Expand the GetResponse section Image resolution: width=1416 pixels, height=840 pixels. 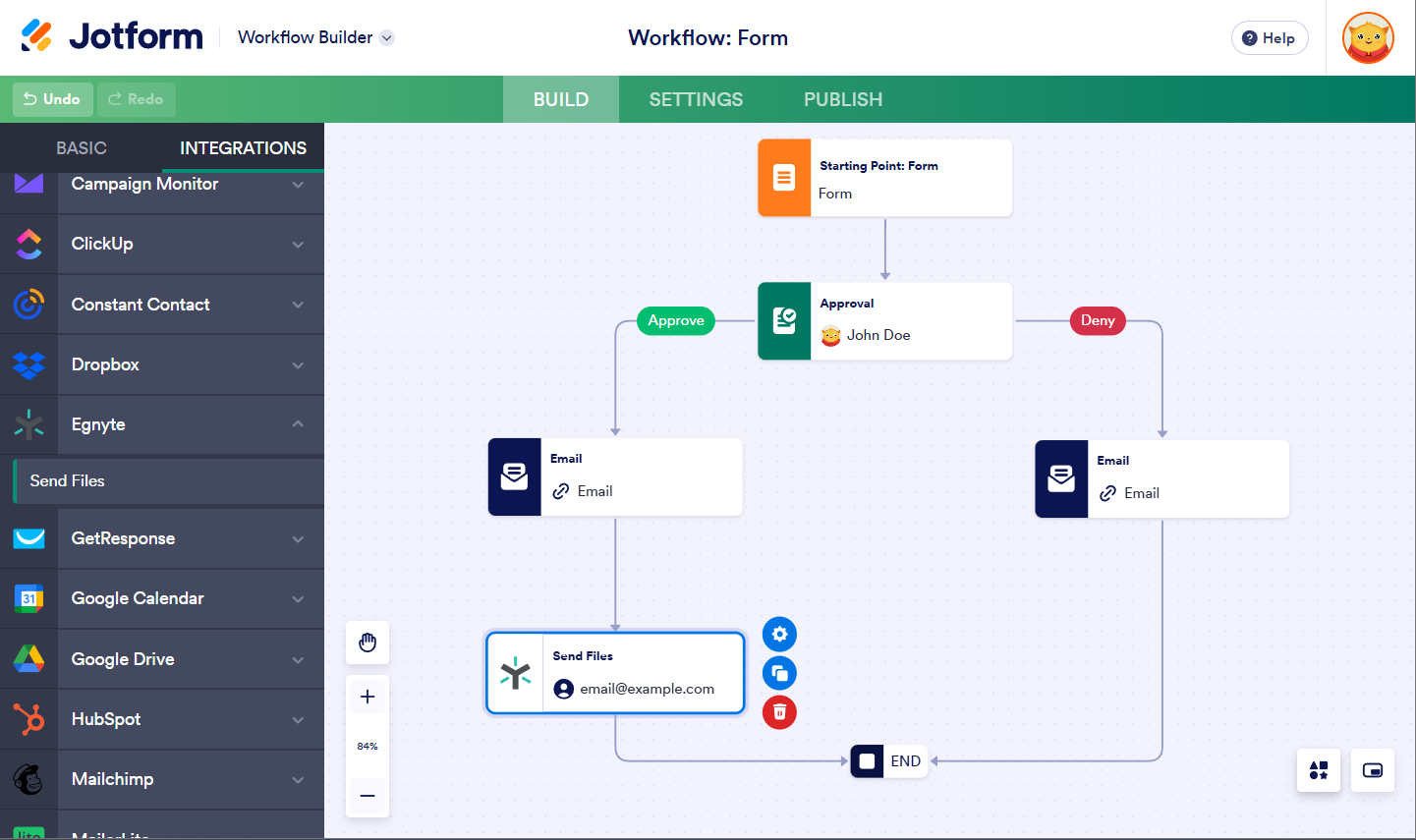(298, 538)
